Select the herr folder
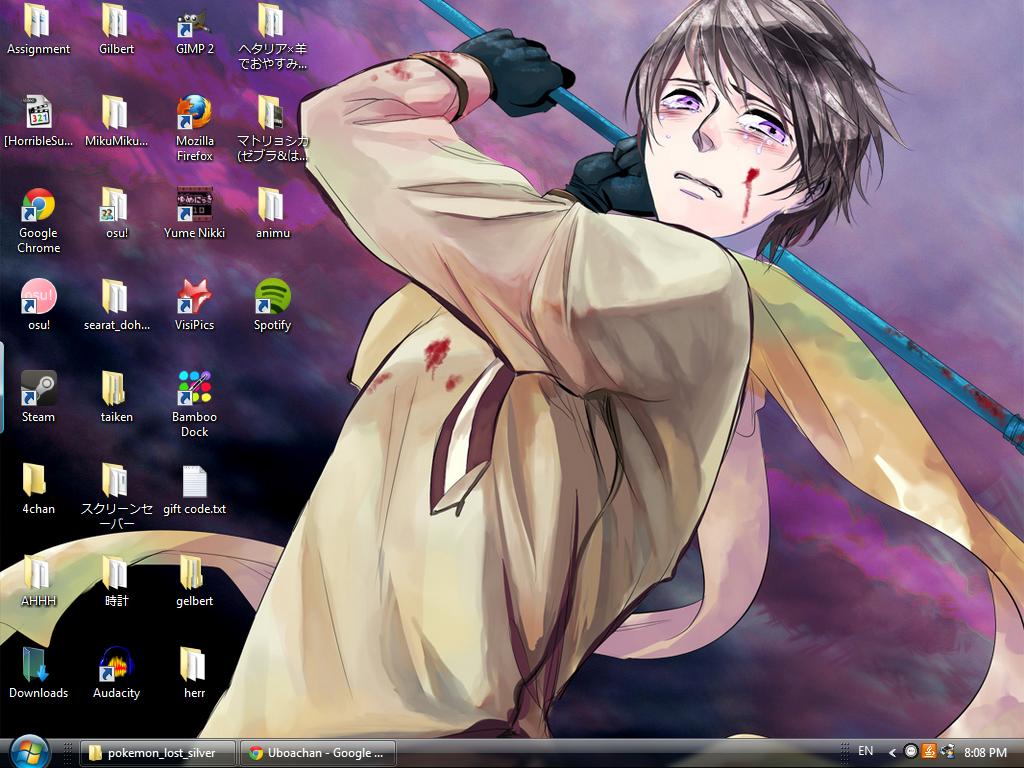Screen dimensions: 1024x768 [195, 673]
